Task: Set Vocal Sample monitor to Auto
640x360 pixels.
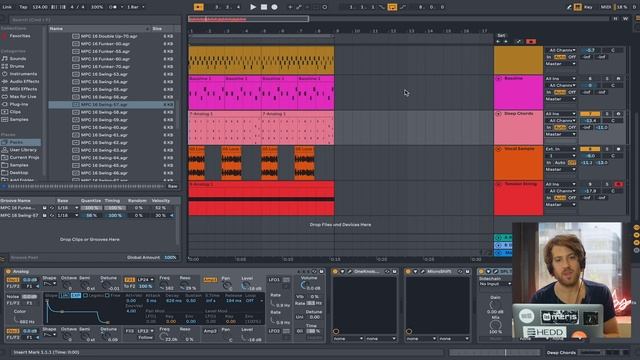Action: (560, 162)
